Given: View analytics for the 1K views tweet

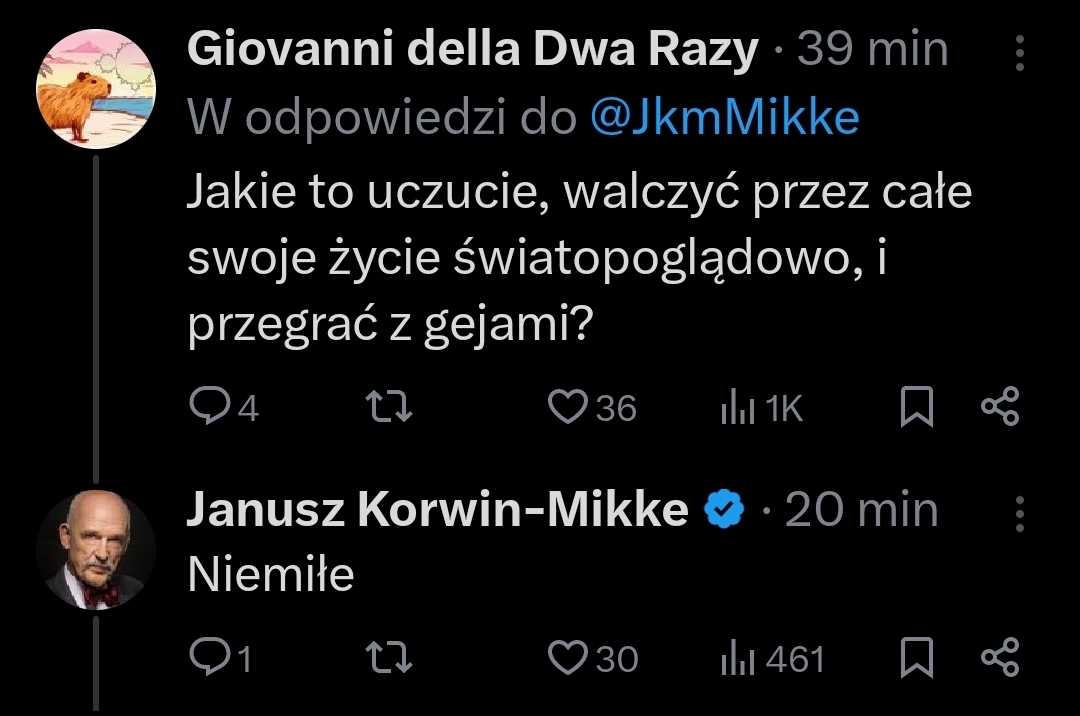Looking at the screenshot, I should click(737, 407).
